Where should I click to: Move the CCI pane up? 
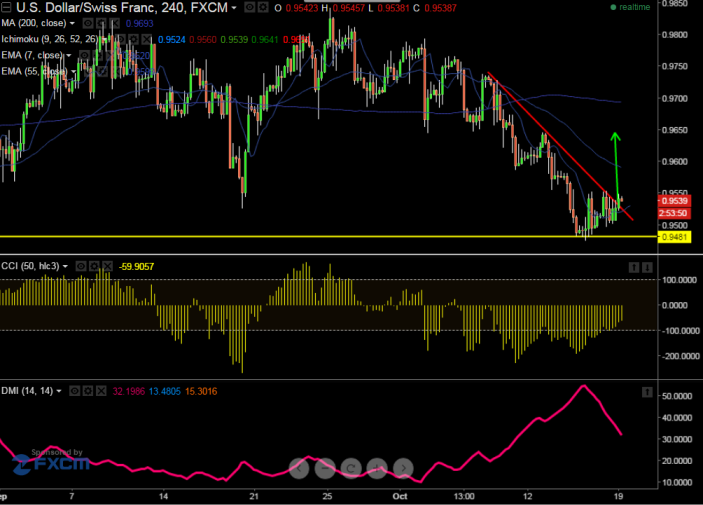coord(634,268)
